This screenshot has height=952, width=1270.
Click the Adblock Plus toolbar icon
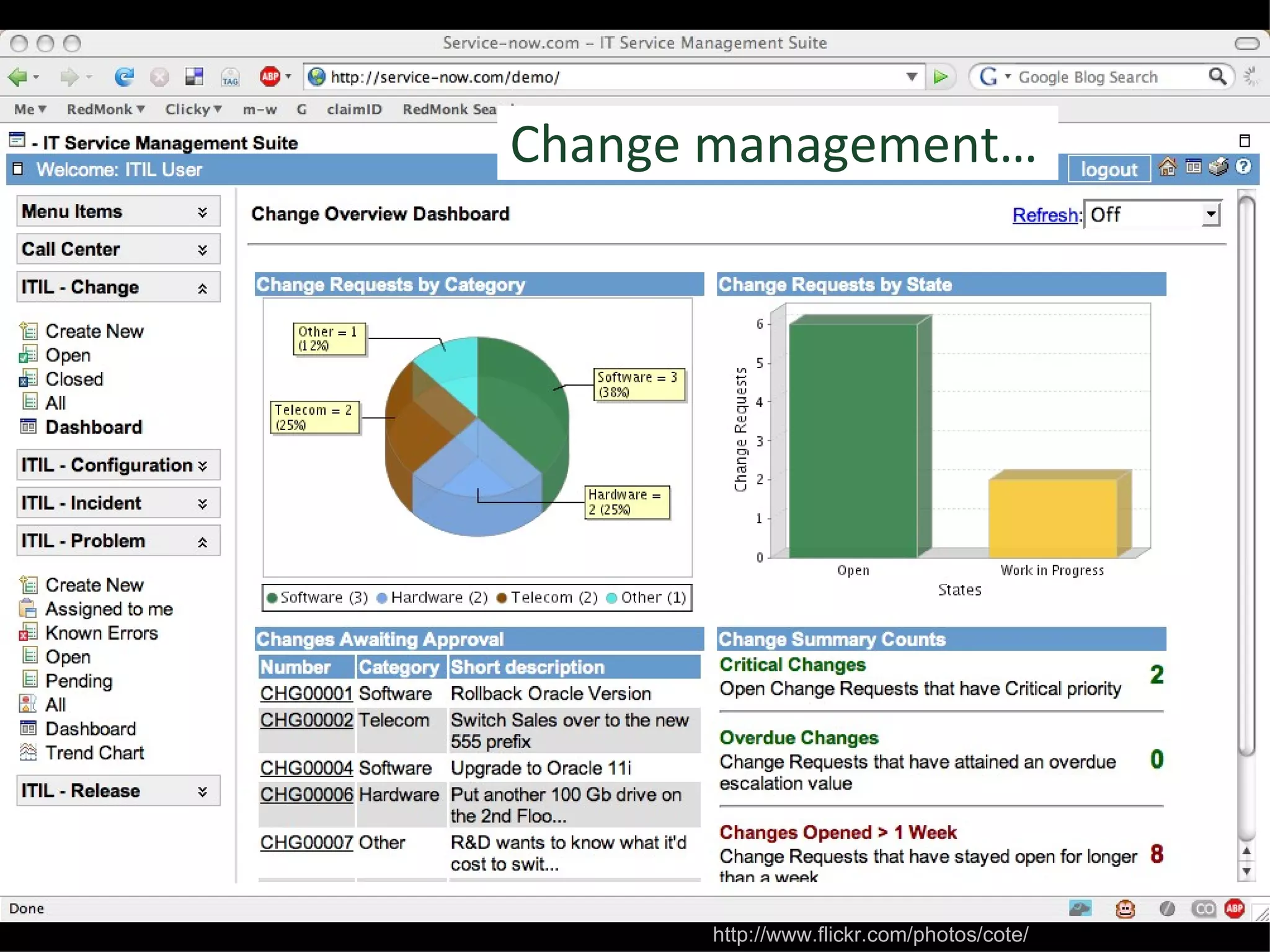270,77
